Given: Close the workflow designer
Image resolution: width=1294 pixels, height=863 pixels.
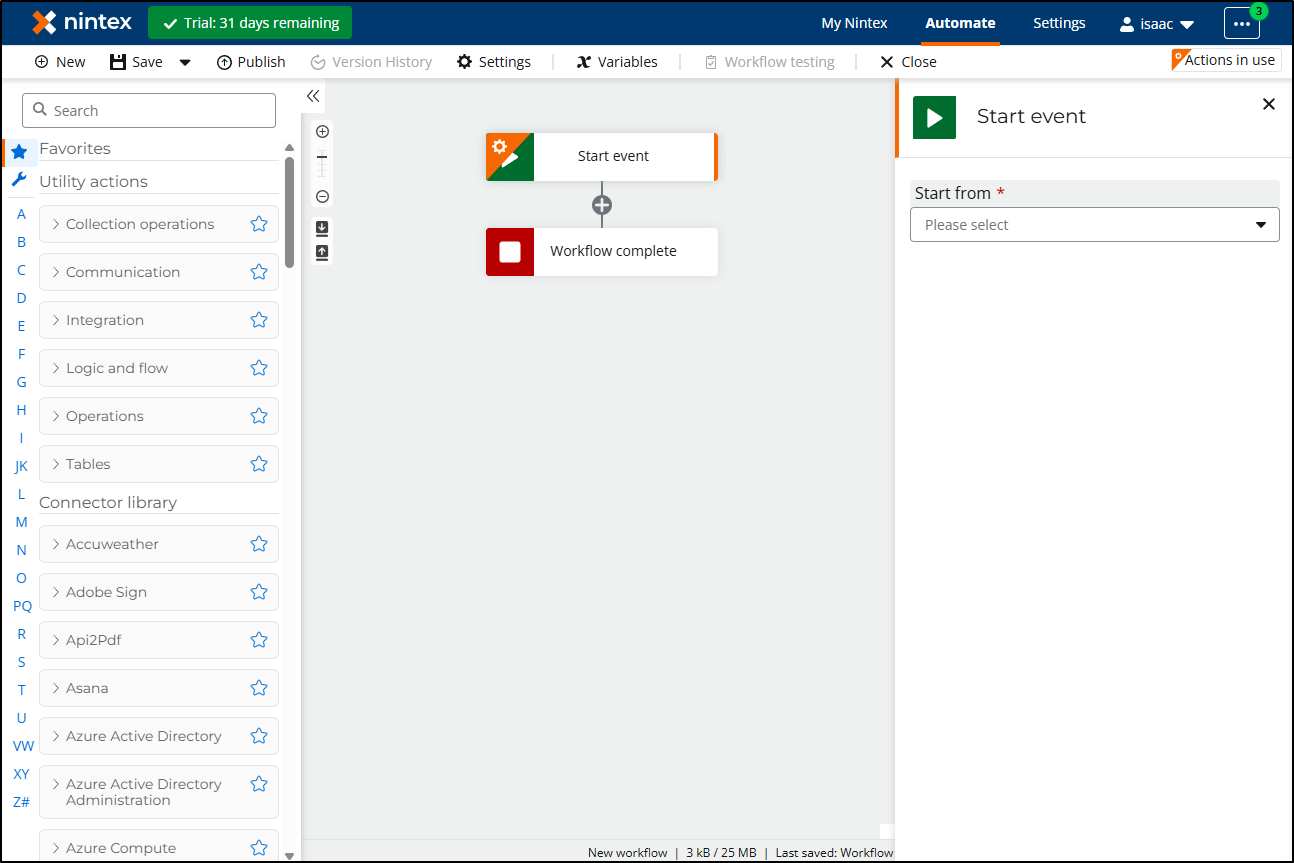Looking at the screenshot, I should click(908, 62).
